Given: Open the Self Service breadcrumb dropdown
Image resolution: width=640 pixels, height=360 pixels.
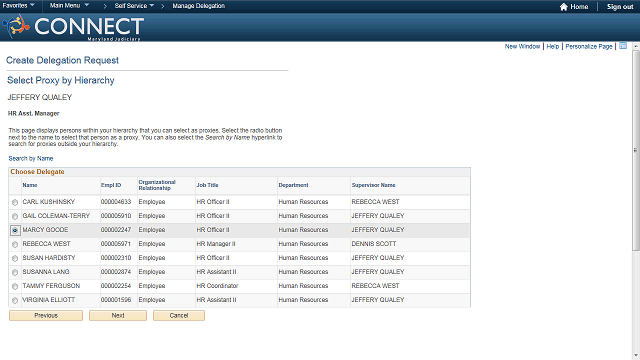Looking at the screenshot, I should pyautogui.click(x=134, y=6).
